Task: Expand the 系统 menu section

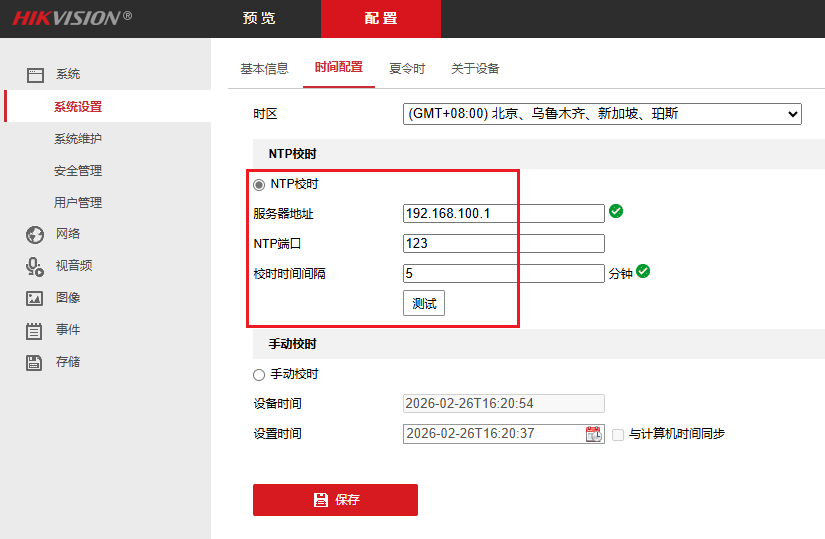Action: click(x=68, y=74)
